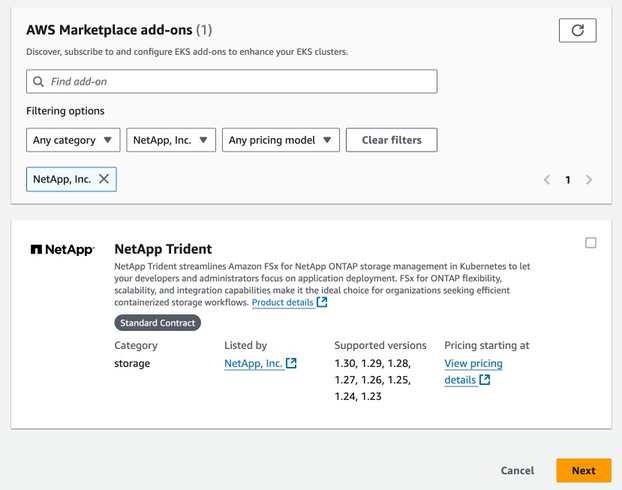The width and height of the screenshot is (622, 490).
Task: Open the NetApp, Inc. listed-by link
Action: (253, 363)
